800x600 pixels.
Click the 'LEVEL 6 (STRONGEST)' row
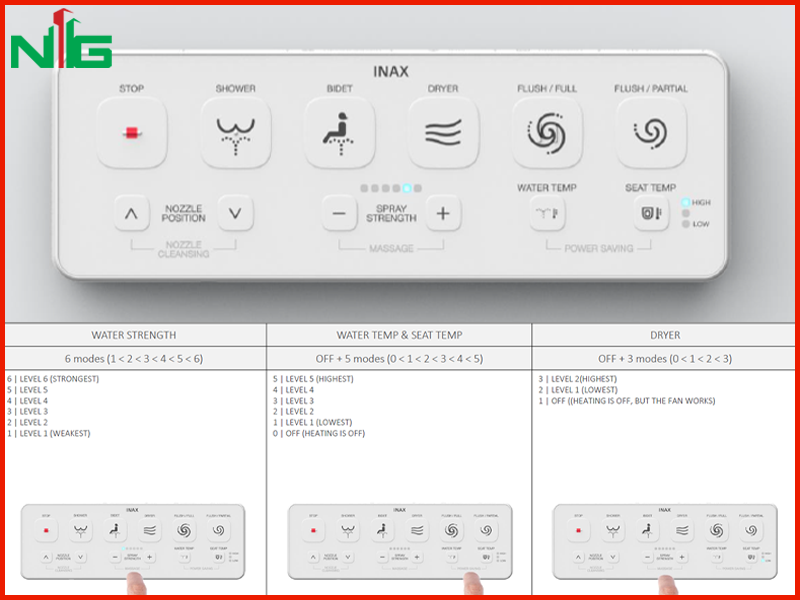pyautogui.click(x=53, y=379)
